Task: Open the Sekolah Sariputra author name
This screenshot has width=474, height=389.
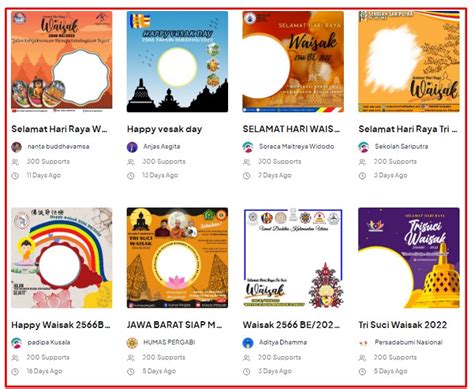Action: [x=401, y=146]
